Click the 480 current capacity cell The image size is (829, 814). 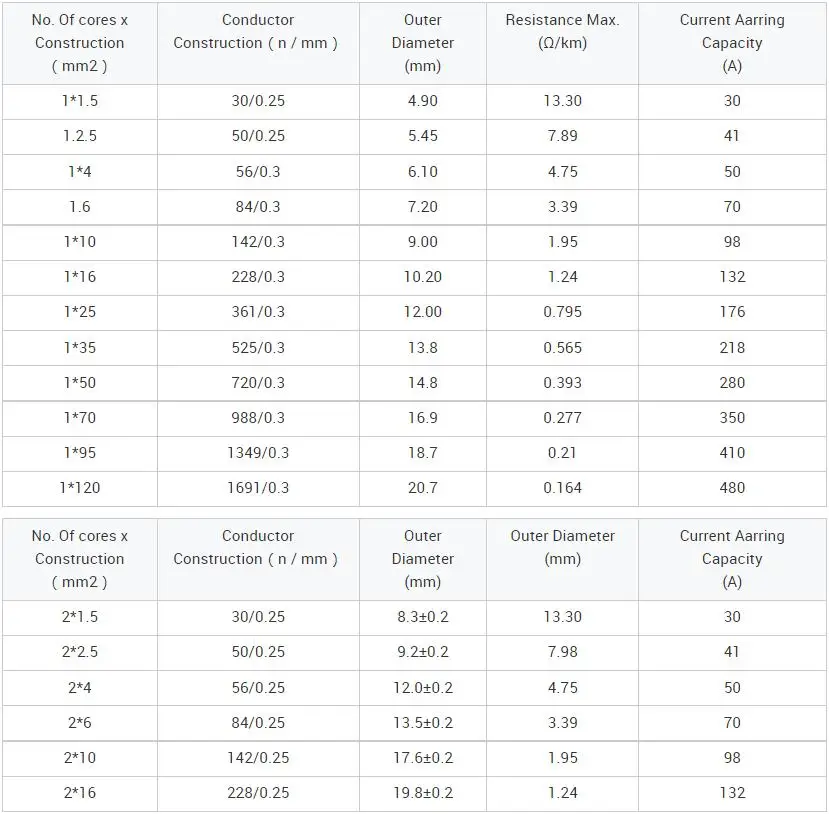(x=732, y=488)
